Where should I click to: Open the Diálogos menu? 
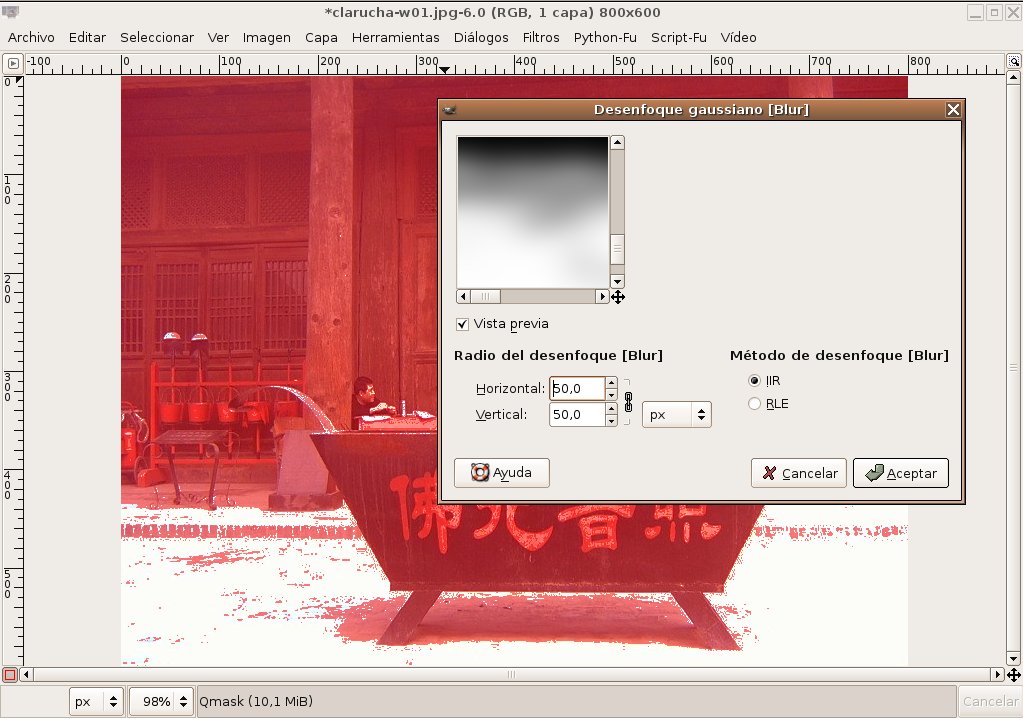coord(481,38)
